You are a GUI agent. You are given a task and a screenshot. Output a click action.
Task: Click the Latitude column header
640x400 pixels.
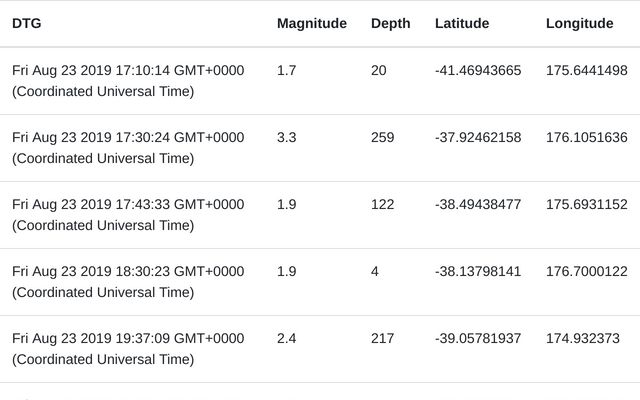click(x=462, y=23)
